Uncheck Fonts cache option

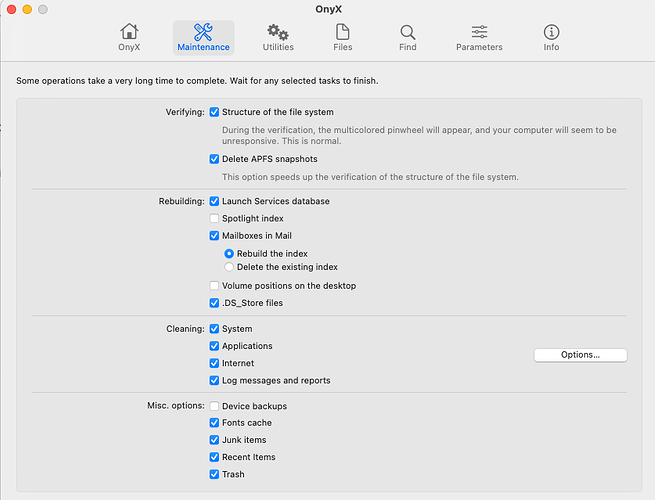click(214, 423)
